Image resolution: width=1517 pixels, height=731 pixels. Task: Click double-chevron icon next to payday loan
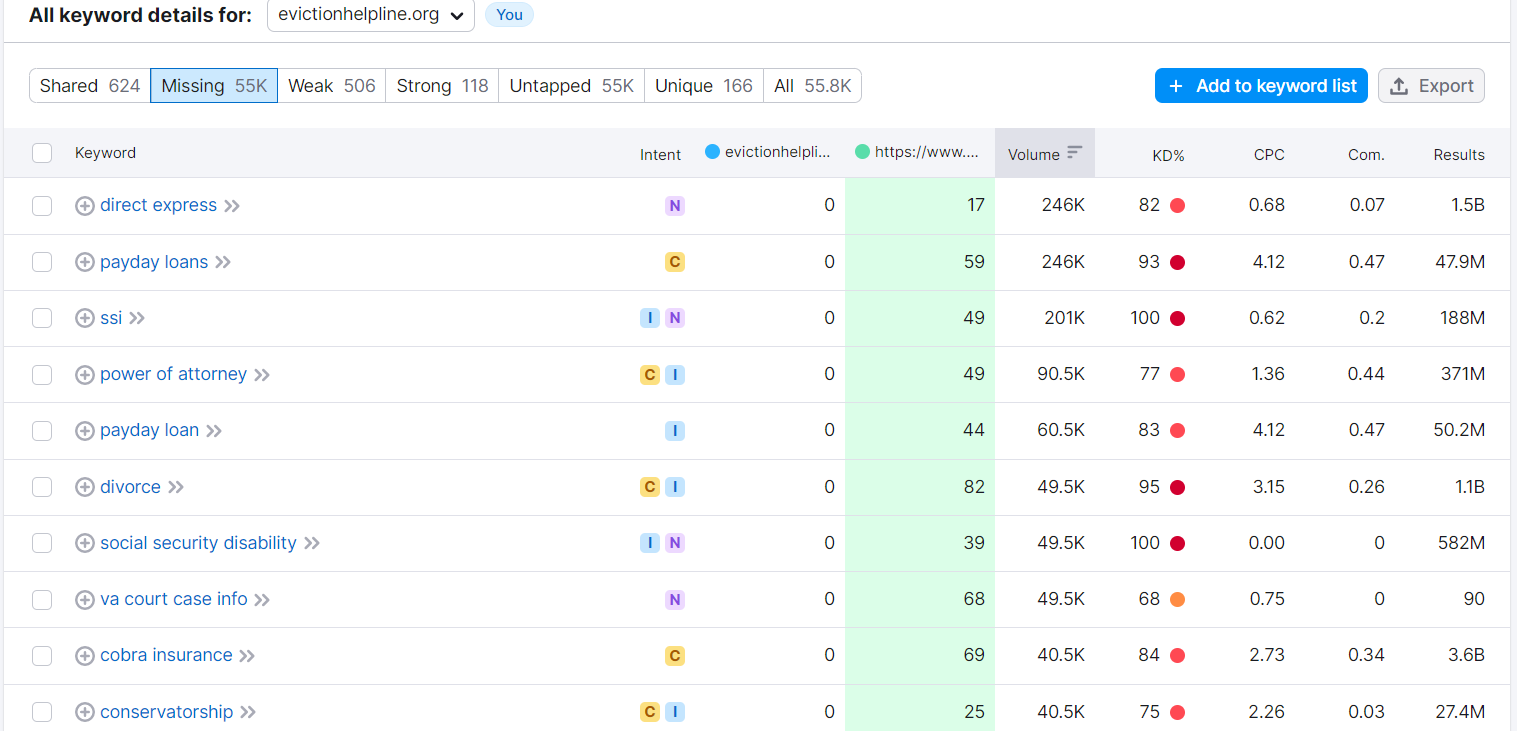pos(214,431)
